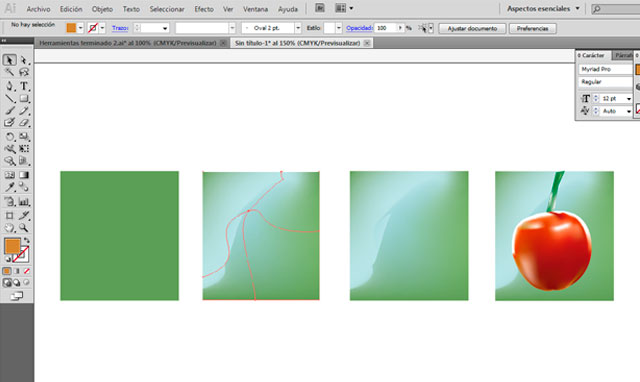This screenshot has width=640, height=382.
Task: Toggle the 'None' fill mode button
Action: [27, 271]
